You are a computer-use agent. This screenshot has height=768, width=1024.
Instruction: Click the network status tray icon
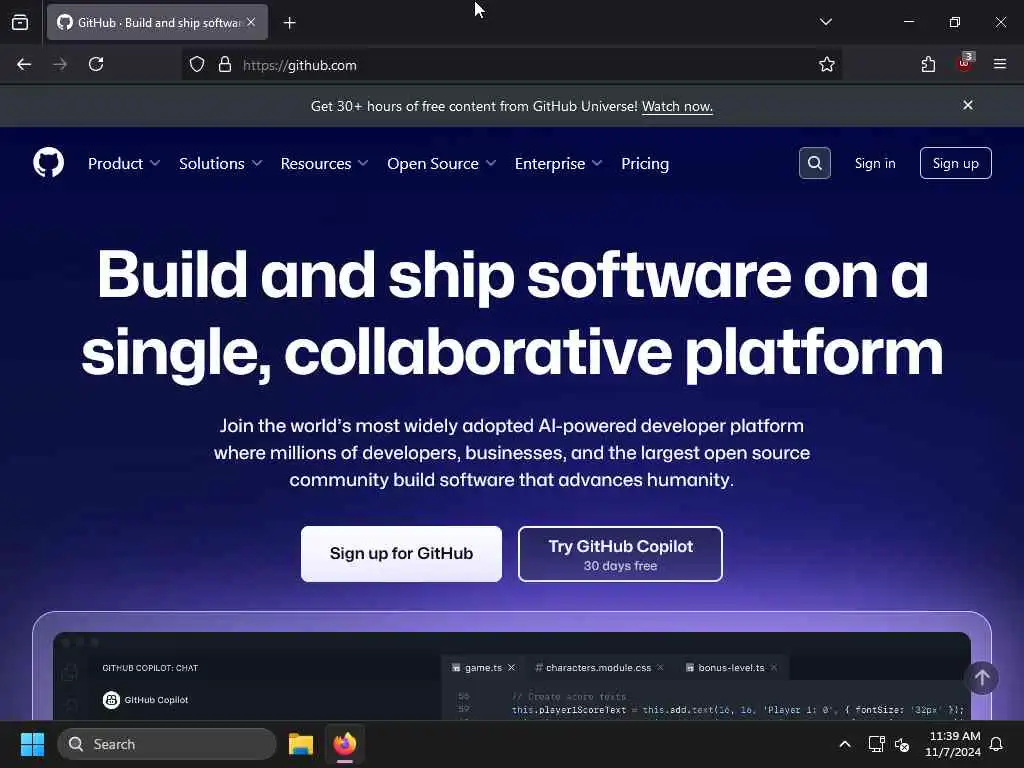876,744
